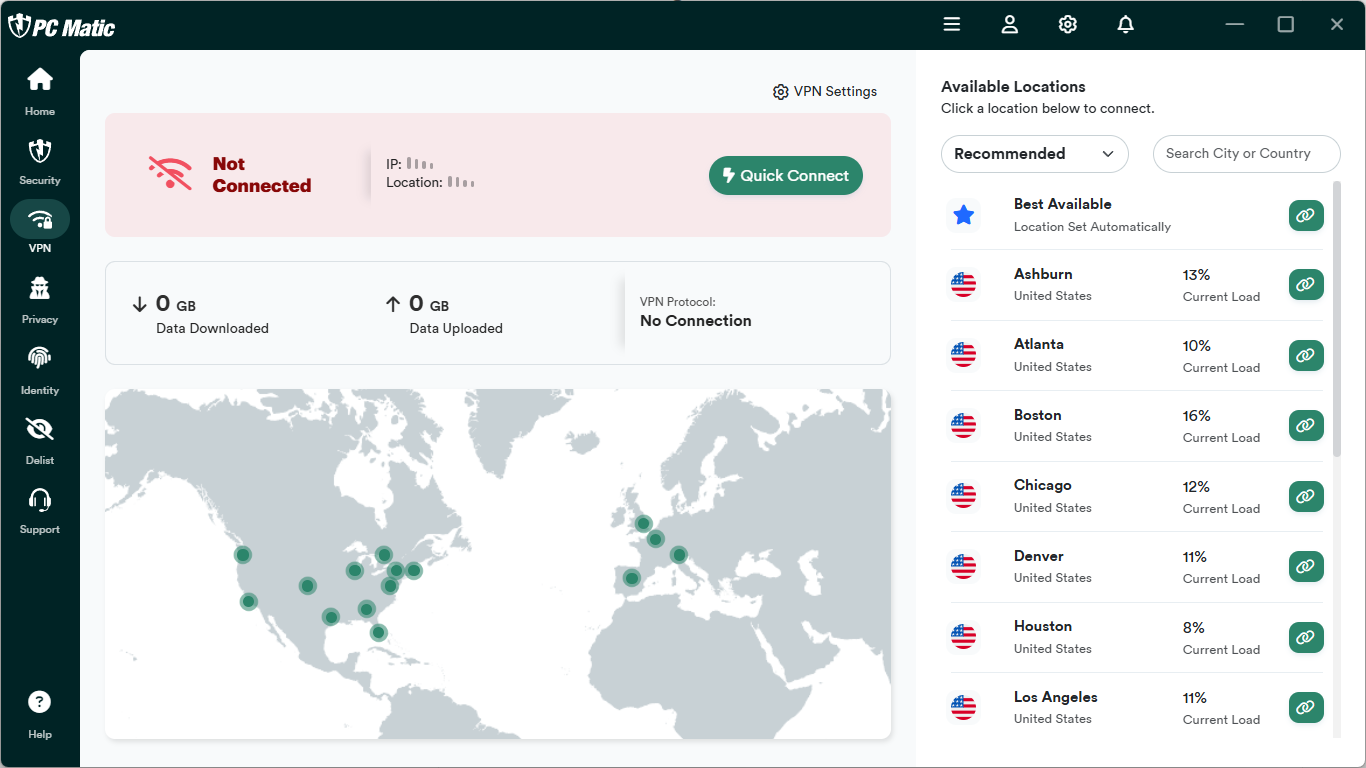Click the Data Uploaded label
1366x768 pixels.
pos(456,328)
